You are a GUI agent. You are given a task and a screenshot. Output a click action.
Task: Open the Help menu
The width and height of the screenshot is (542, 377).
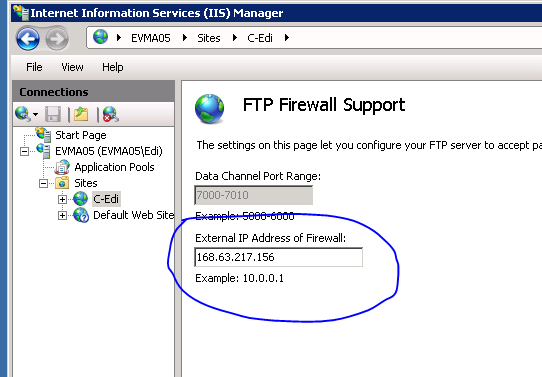[x=113, y=67]
